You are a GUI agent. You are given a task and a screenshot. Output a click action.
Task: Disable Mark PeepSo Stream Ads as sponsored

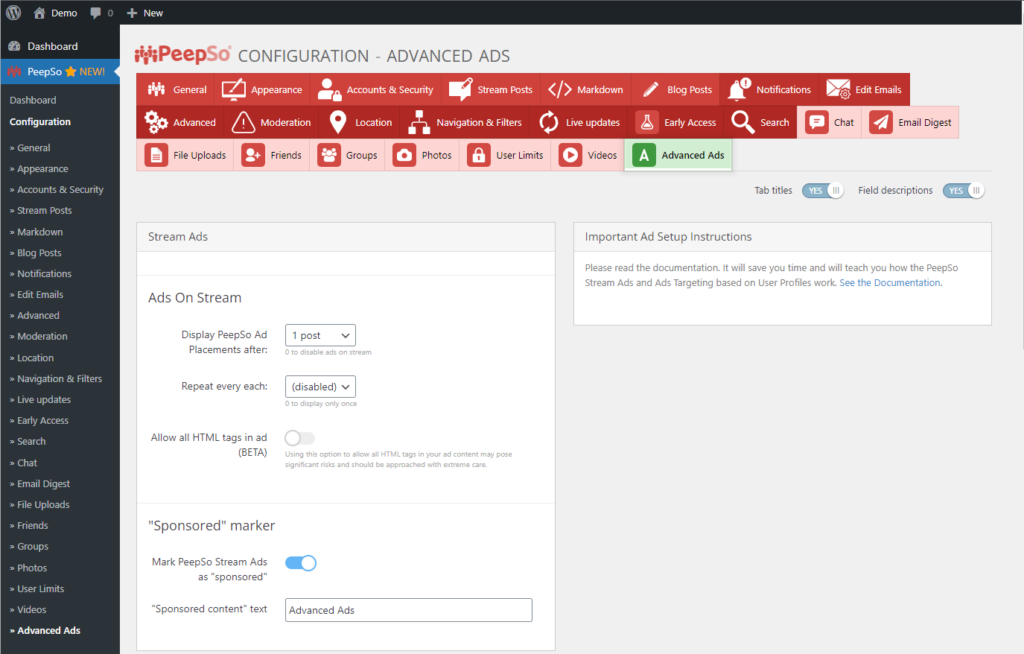(299, 563)
